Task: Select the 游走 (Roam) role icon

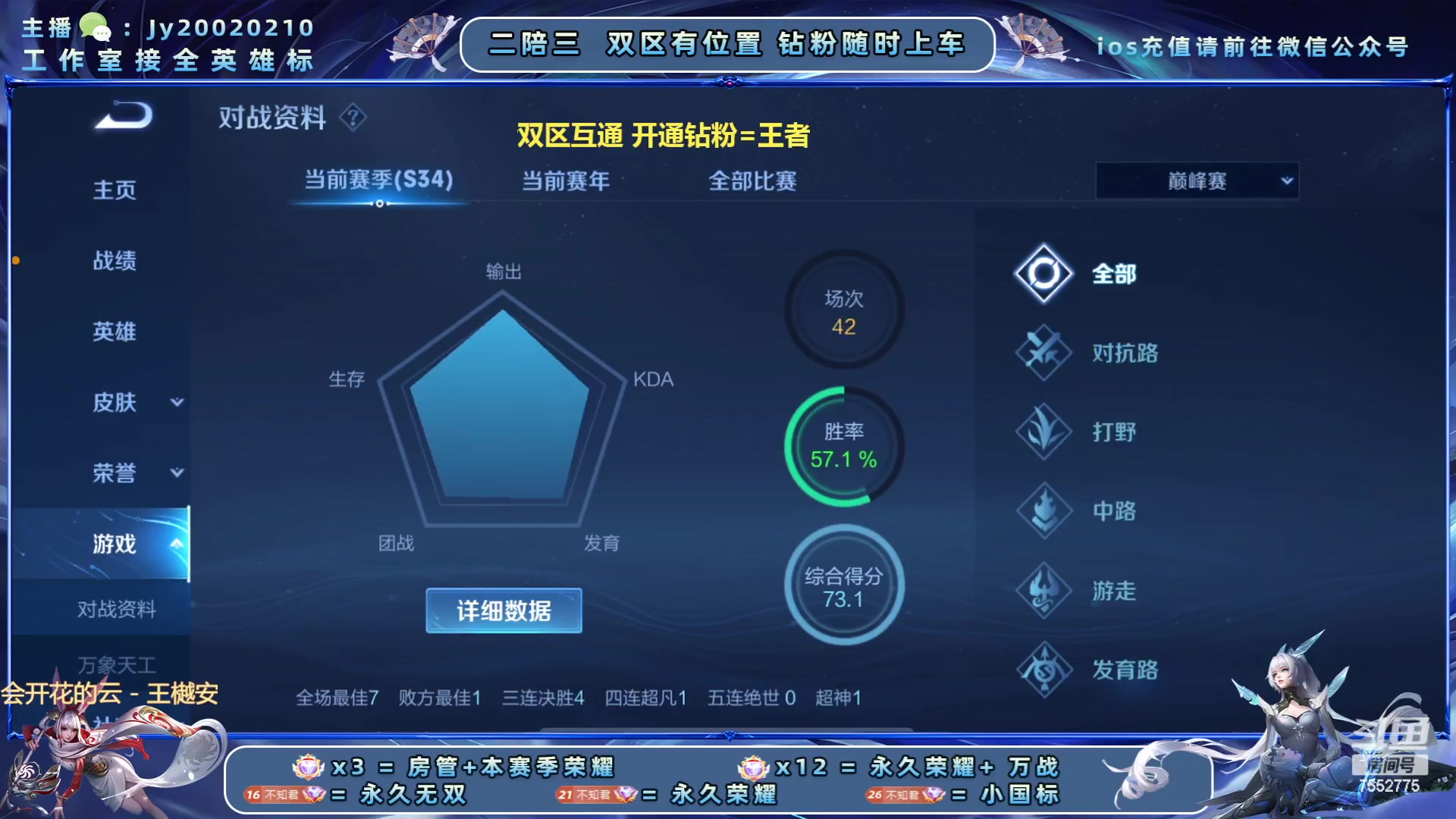Action: (1045, 590)
